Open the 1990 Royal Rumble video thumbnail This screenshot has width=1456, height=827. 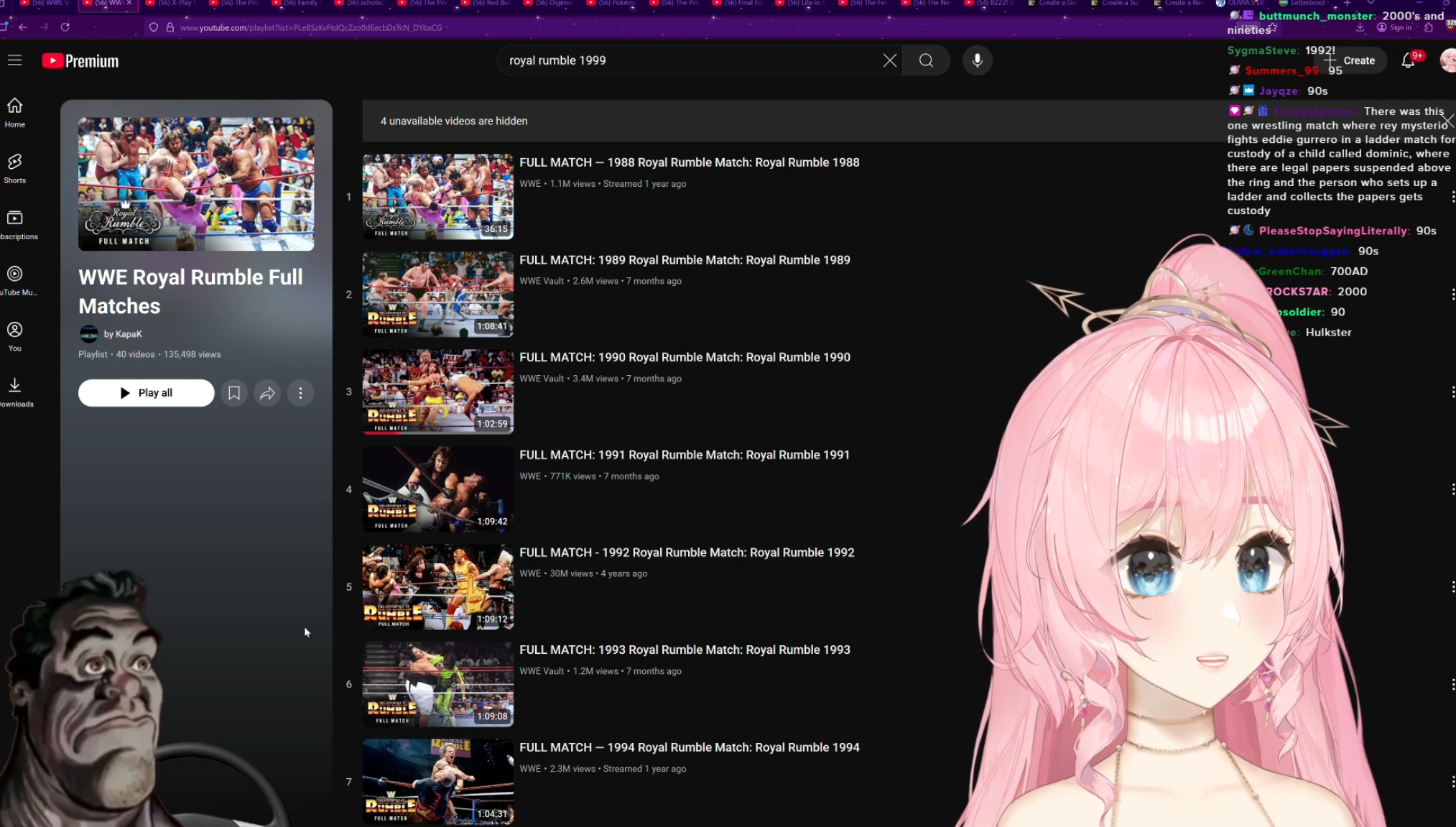437,392
